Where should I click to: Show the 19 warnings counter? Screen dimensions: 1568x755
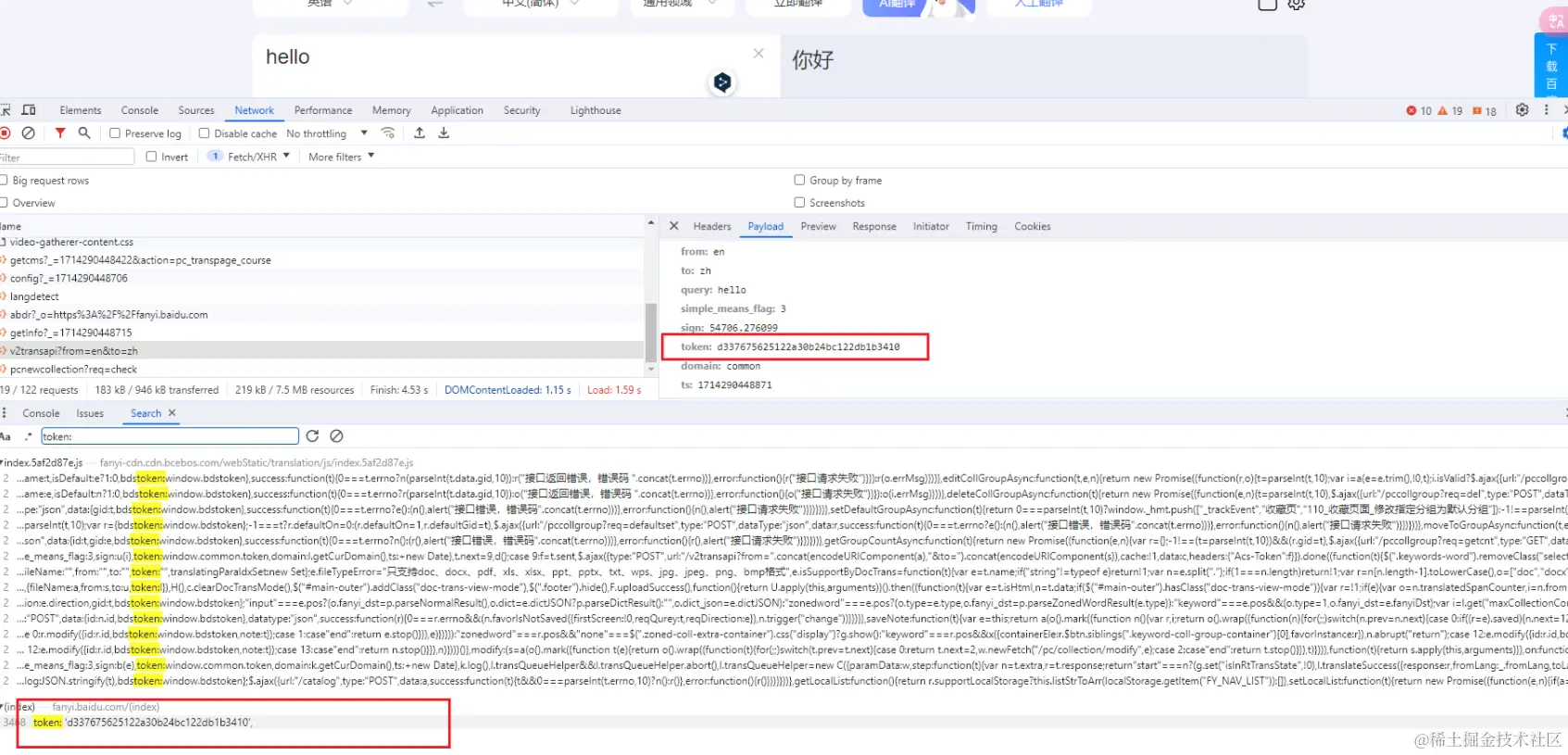(x=1450, y=111)
